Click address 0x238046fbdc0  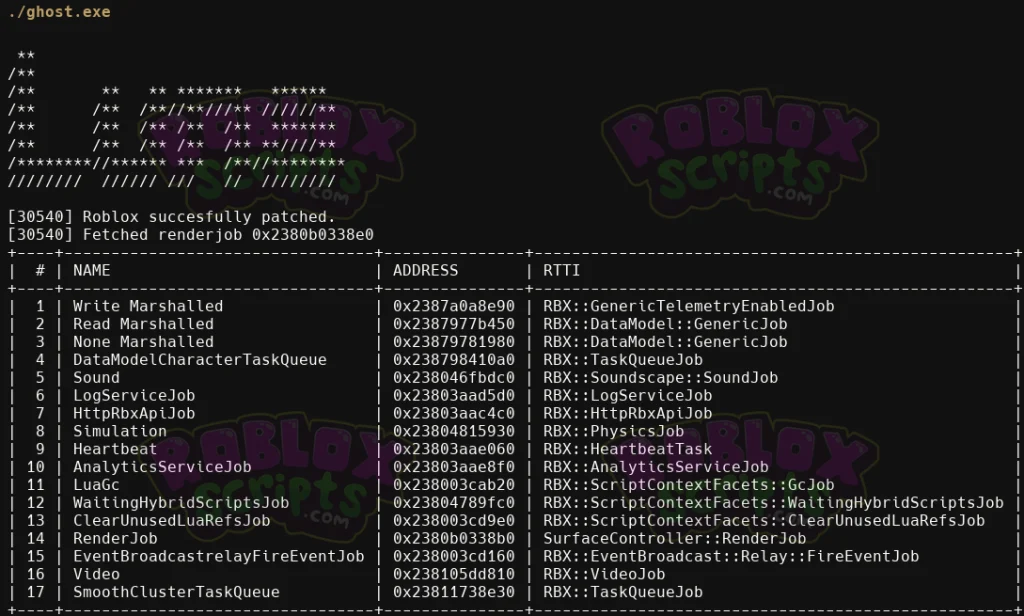pos(453,378)
